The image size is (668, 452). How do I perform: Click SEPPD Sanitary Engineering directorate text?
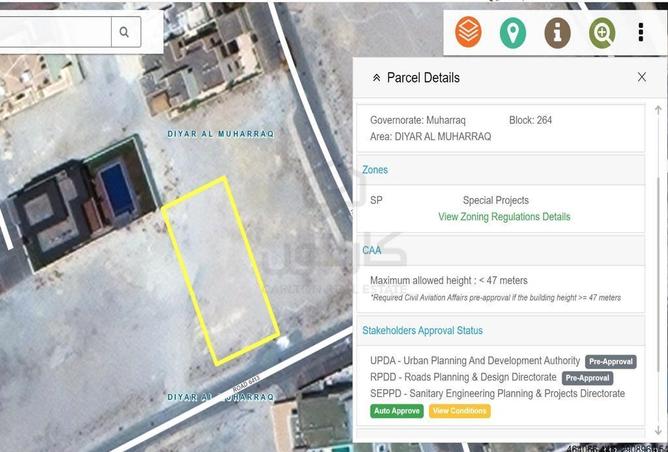click(497, 393)
